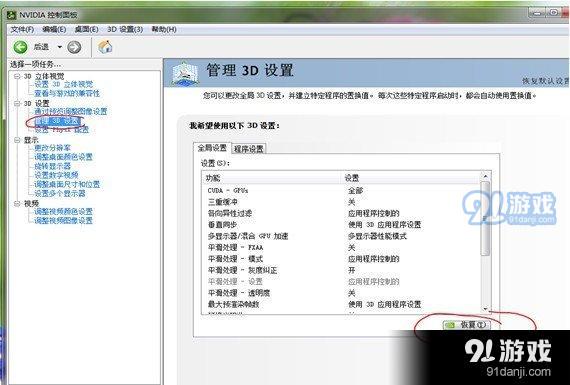Click the green Back arrow button
Viewport: 570px width, 385px height.
pyautogui.click(x=20, y=47)
